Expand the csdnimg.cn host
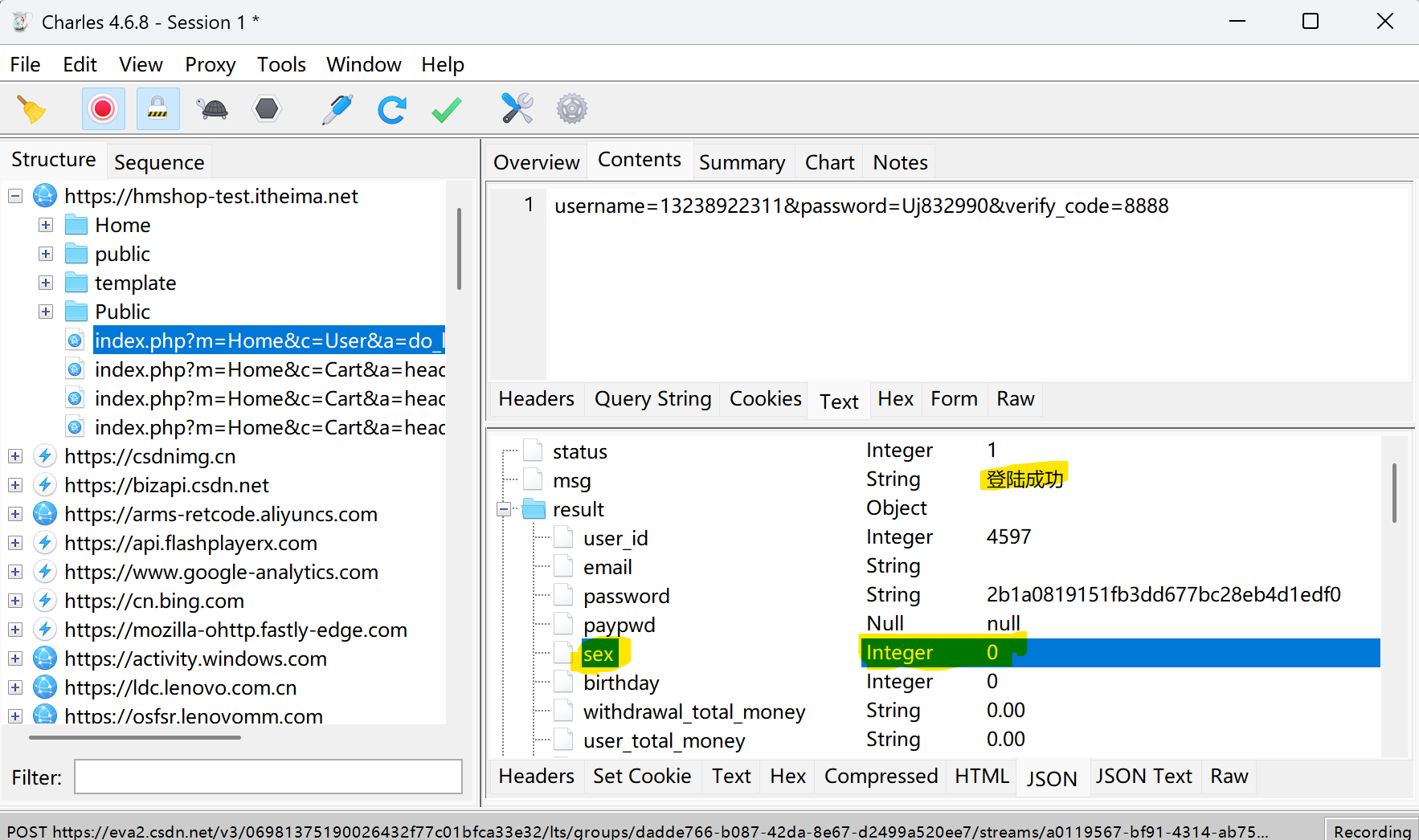 coord(15,456)
